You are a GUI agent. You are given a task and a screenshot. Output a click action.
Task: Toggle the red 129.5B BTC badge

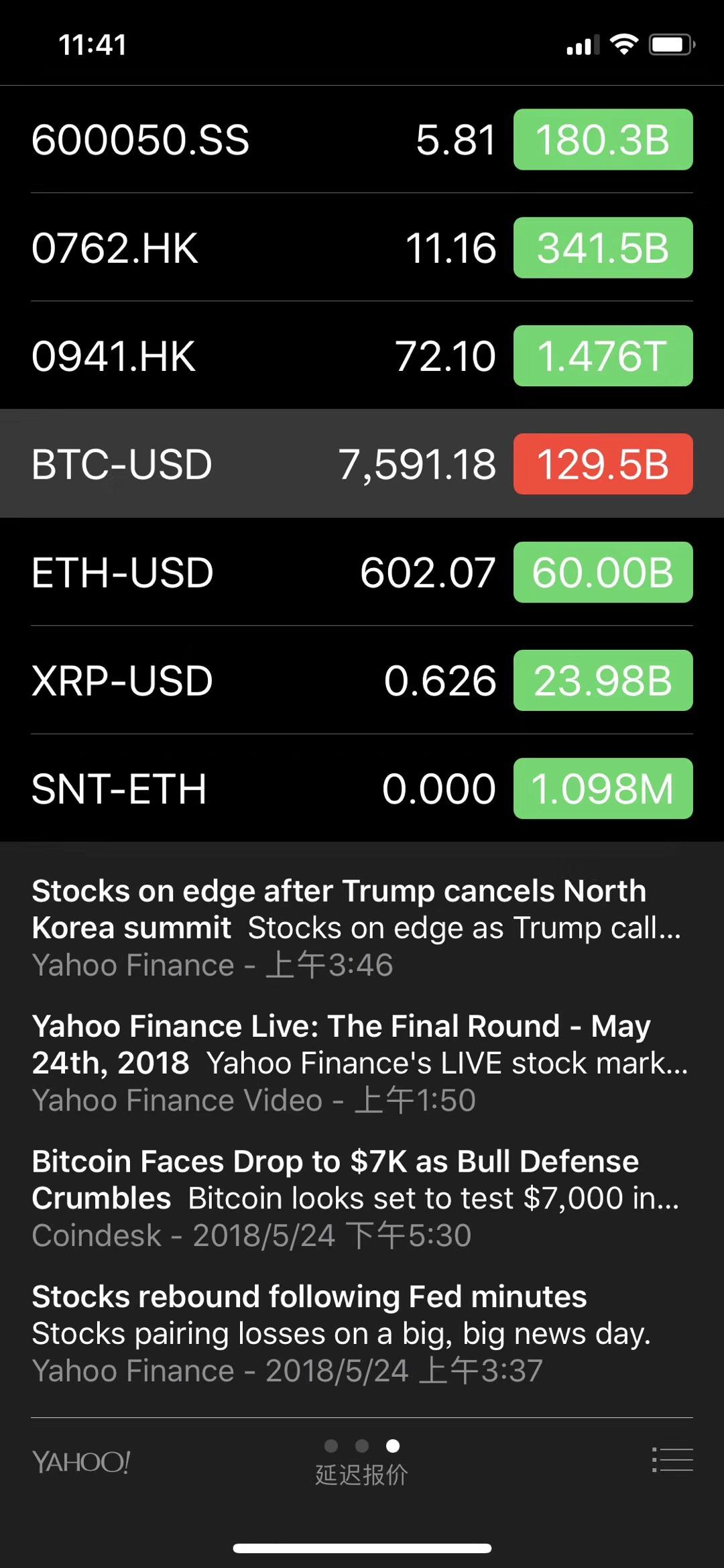tap(603, 464)
